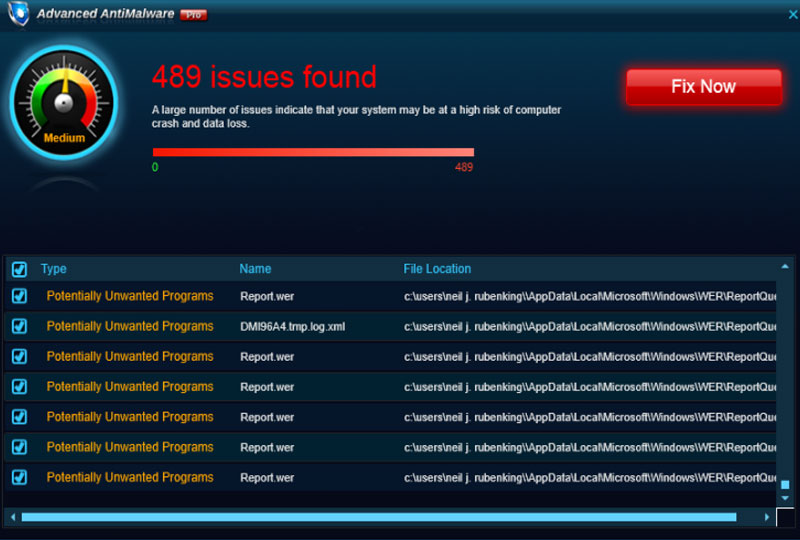Uncheck the DMI96A4.tmp.log.xml row checkbox
The width and height of the screenshot is (800, 540).
tap(19, 326)
